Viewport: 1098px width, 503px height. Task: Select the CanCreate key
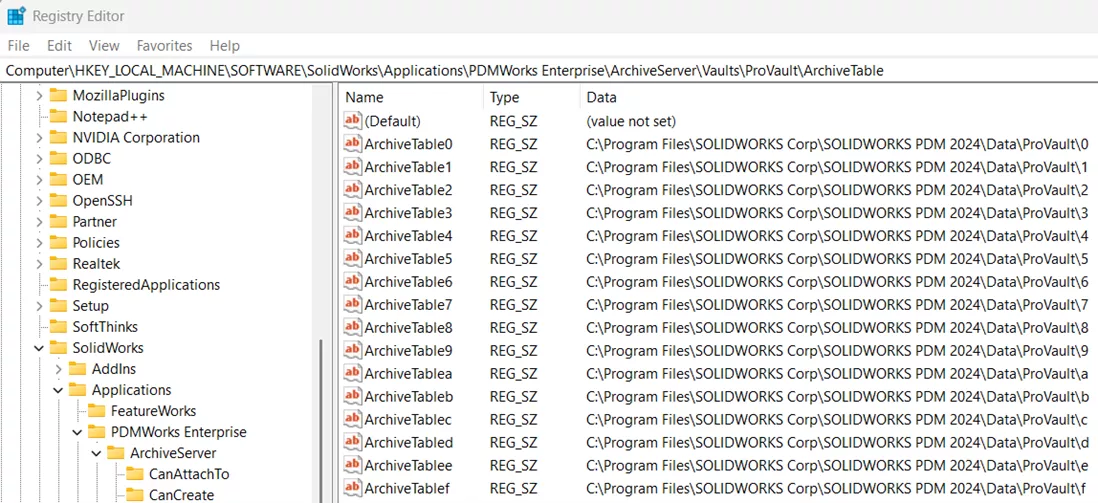[x=181, y=495]
